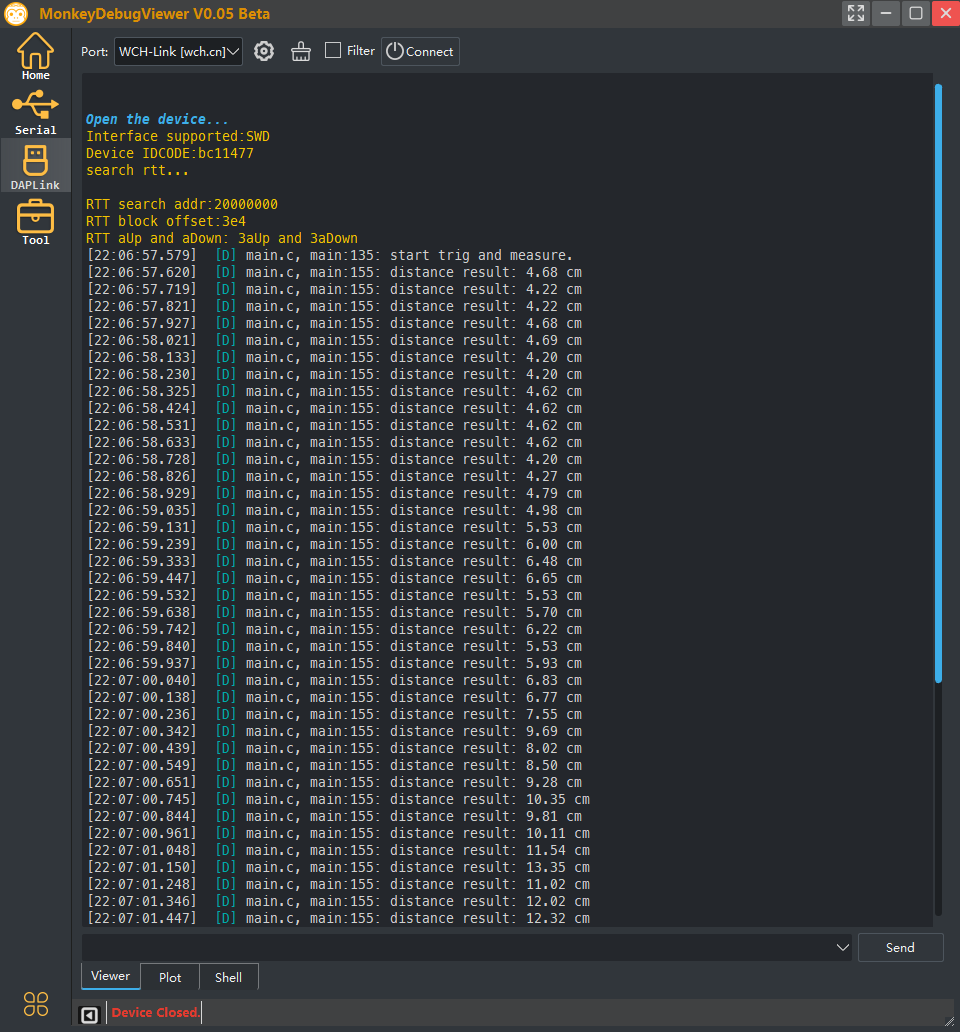Viewport: 960px width, 1032px height.
Task: Open the four-squares apps icon in sidebar
Action: (x=36, y=1004)
